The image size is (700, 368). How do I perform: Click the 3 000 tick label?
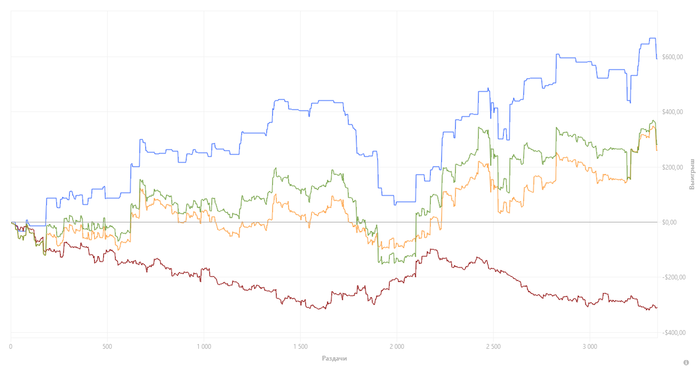590,347
